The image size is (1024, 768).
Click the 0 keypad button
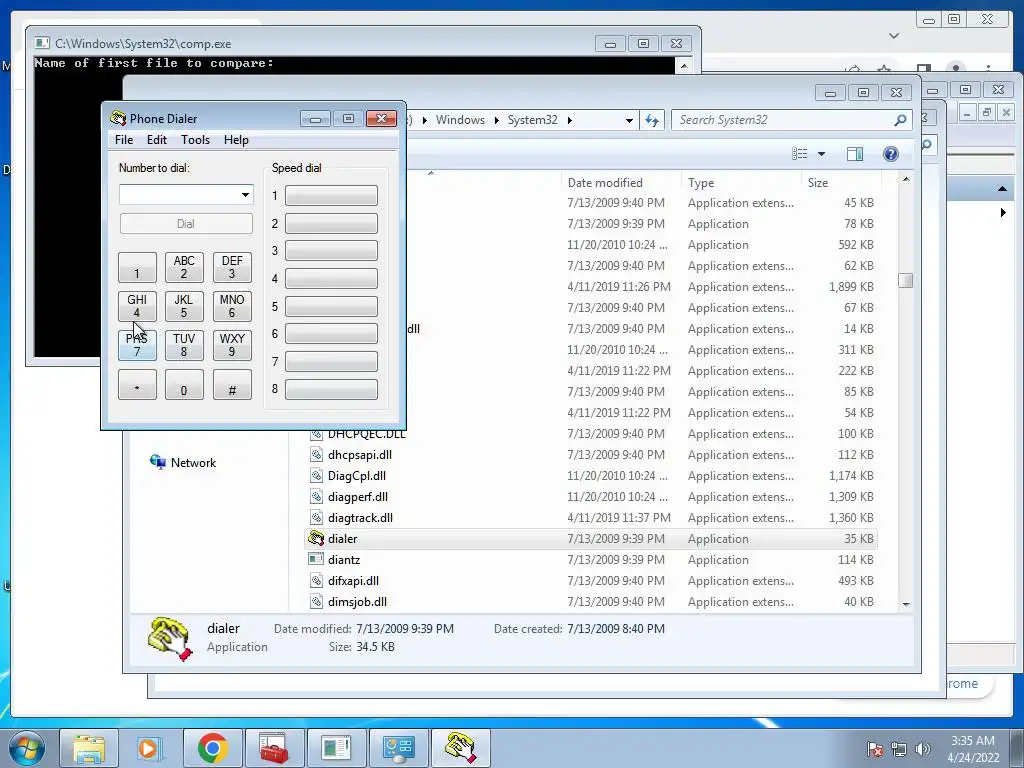(x=184, y=385)
